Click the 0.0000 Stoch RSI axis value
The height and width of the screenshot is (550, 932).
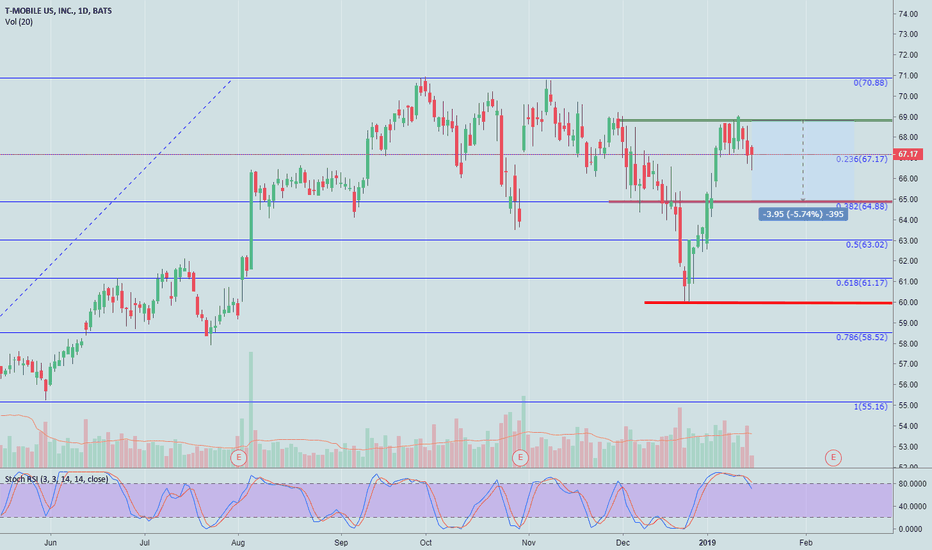(912, 529)
